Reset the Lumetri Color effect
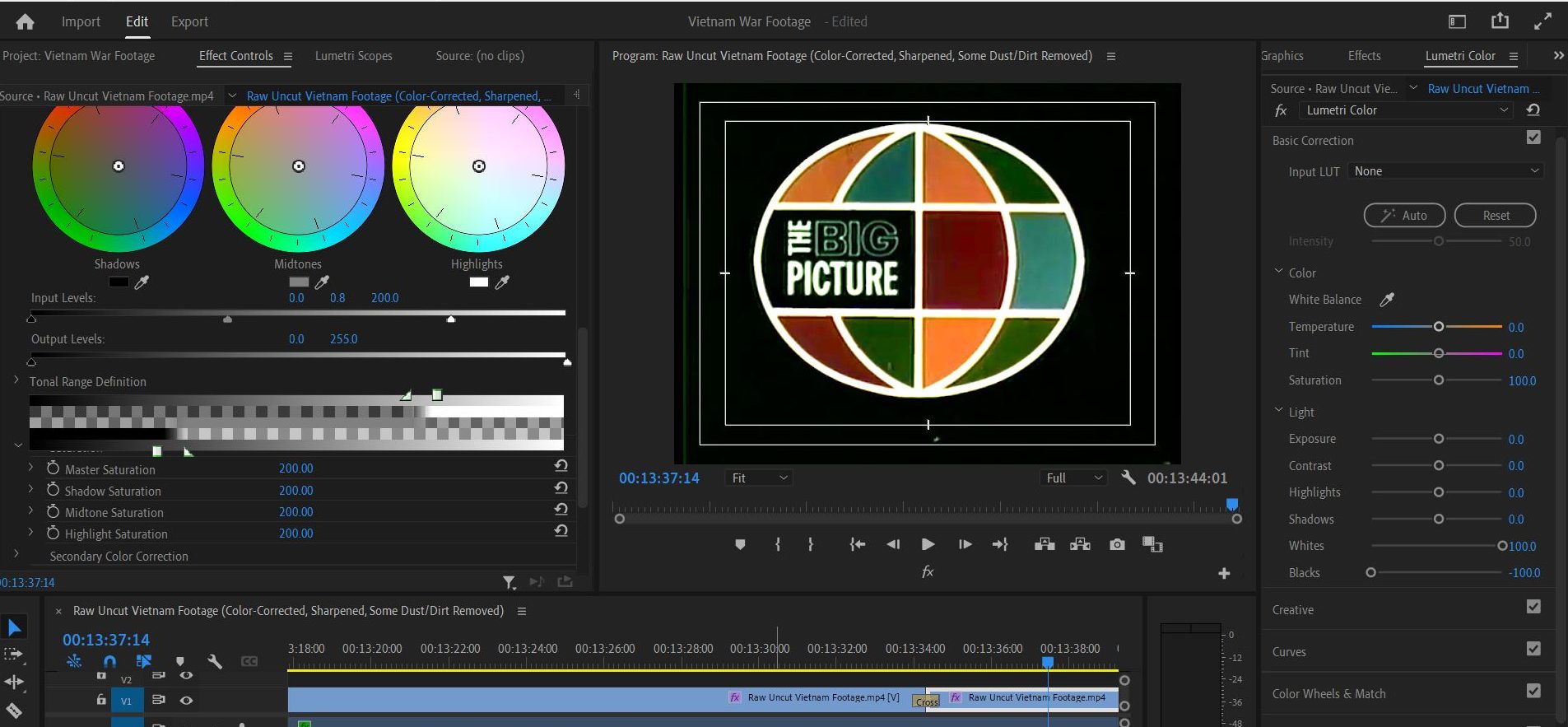1568x727 pixels. 1533,110
